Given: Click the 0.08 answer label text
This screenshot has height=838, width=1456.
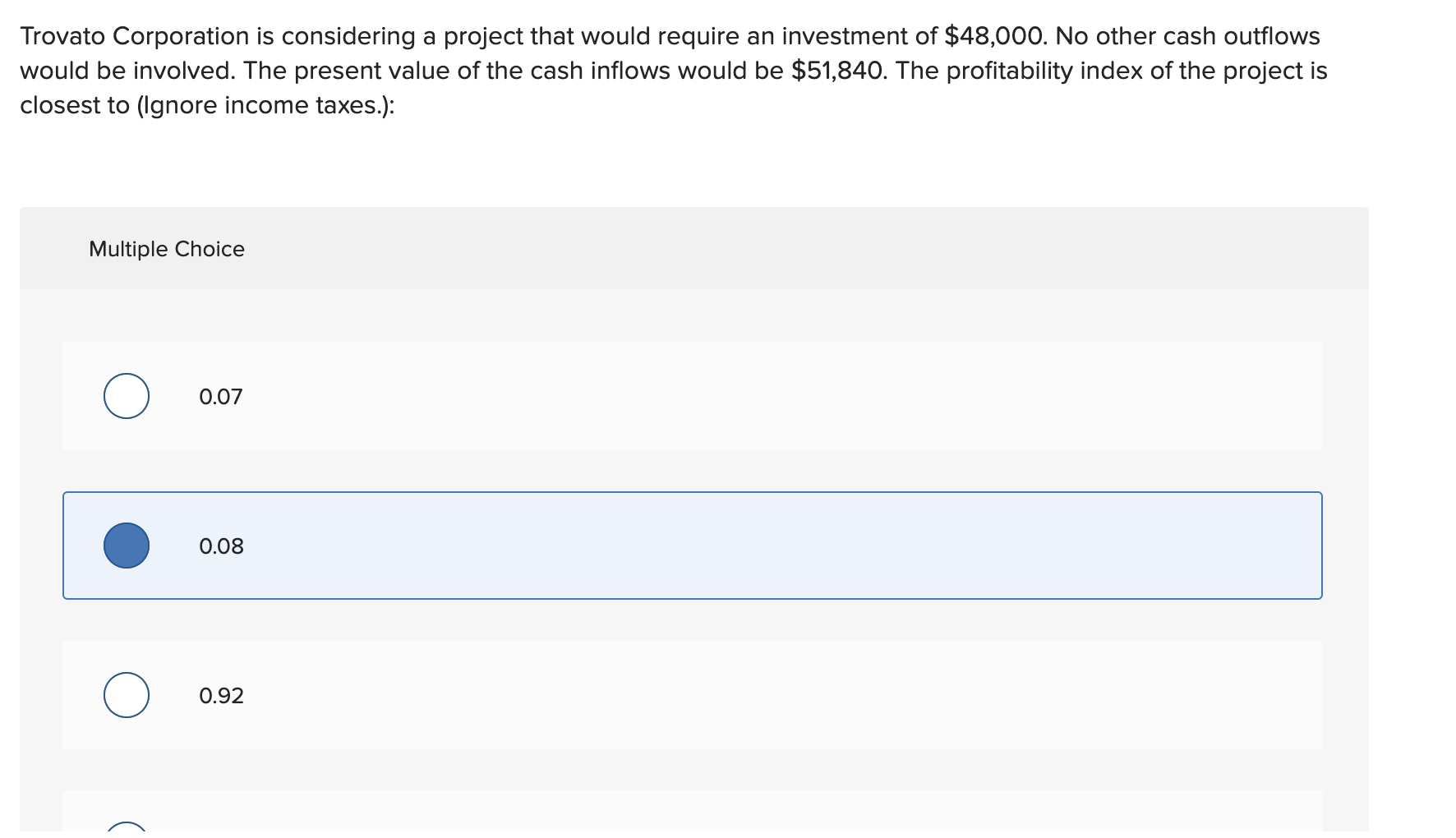Looking at the screenshot, I should tap(220, 545).
